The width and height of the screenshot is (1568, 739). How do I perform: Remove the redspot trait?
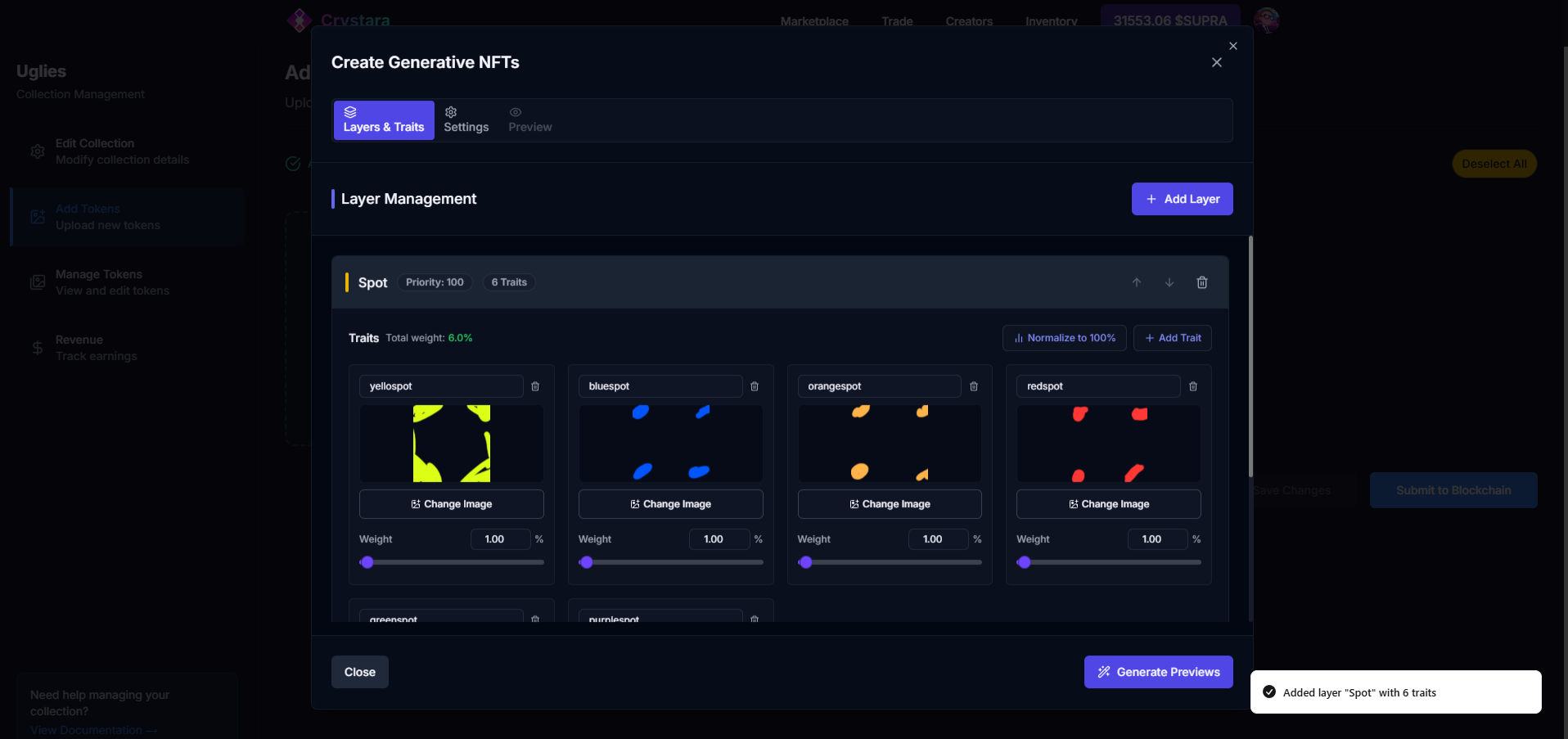(x=1192, y=386)
